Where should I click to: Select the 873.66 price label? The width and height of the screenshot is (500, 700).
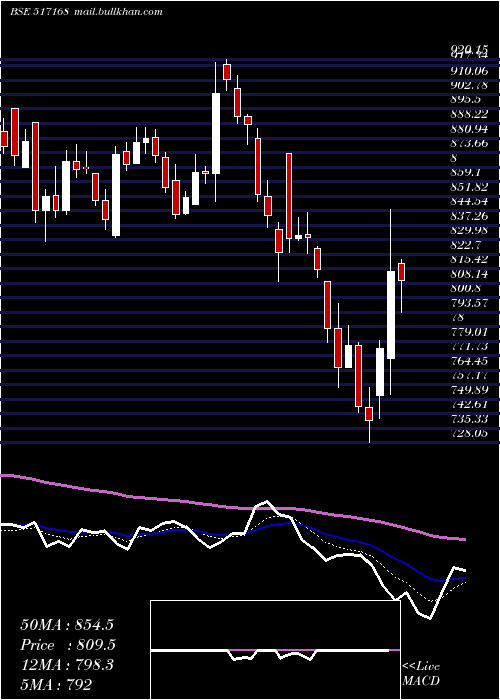point(469,143)
